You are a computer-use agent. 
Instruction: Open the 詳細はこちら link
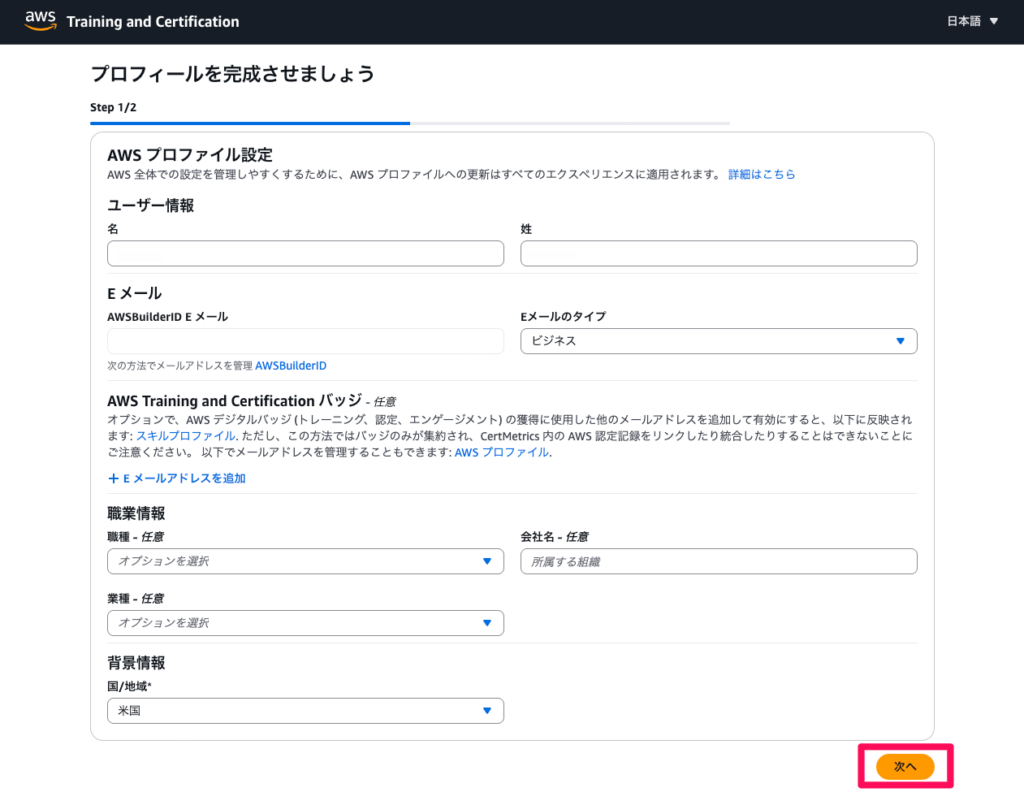click(761, 174)
